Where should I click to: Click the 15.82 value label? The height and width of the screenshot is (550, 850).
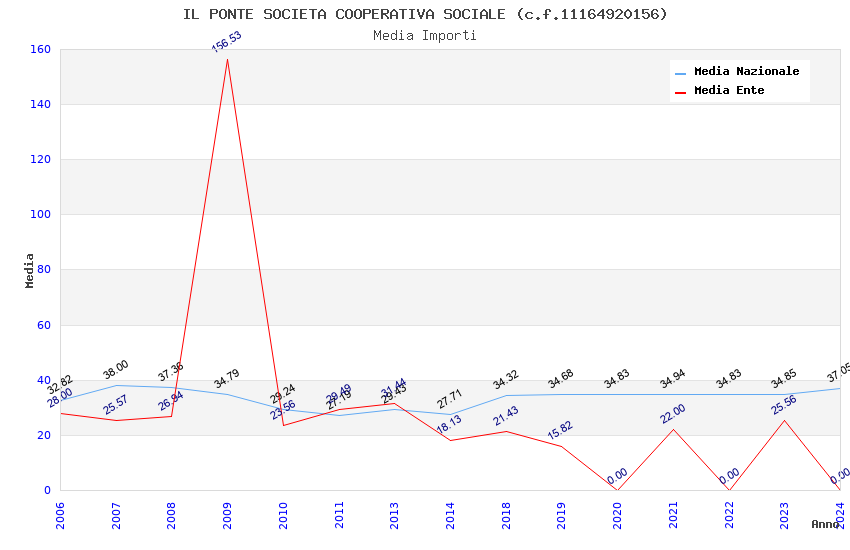(560, 430)
